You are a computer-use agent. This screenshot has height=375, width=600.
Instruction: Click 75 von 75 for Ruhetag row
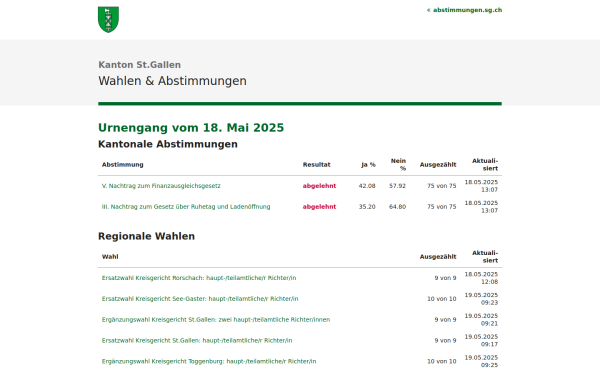[x=442, y=207]
